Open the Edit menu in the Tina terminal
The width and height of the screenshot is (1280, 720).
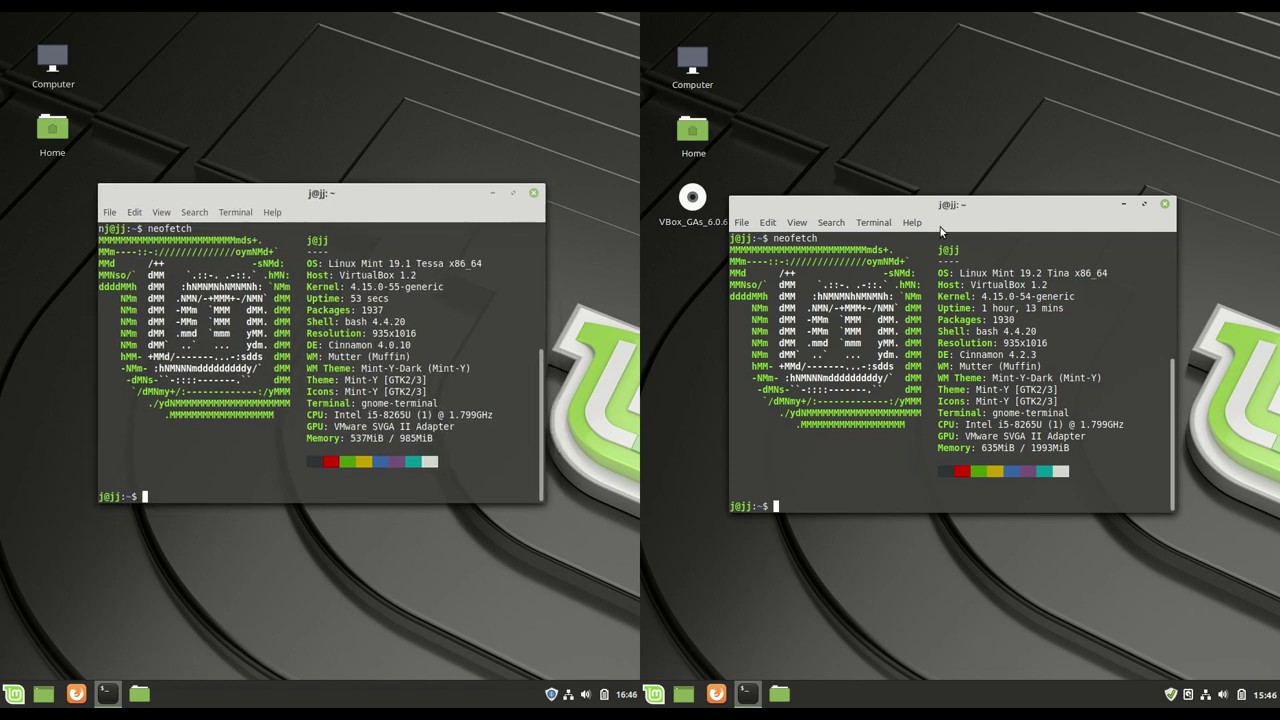tap(767, 222)
